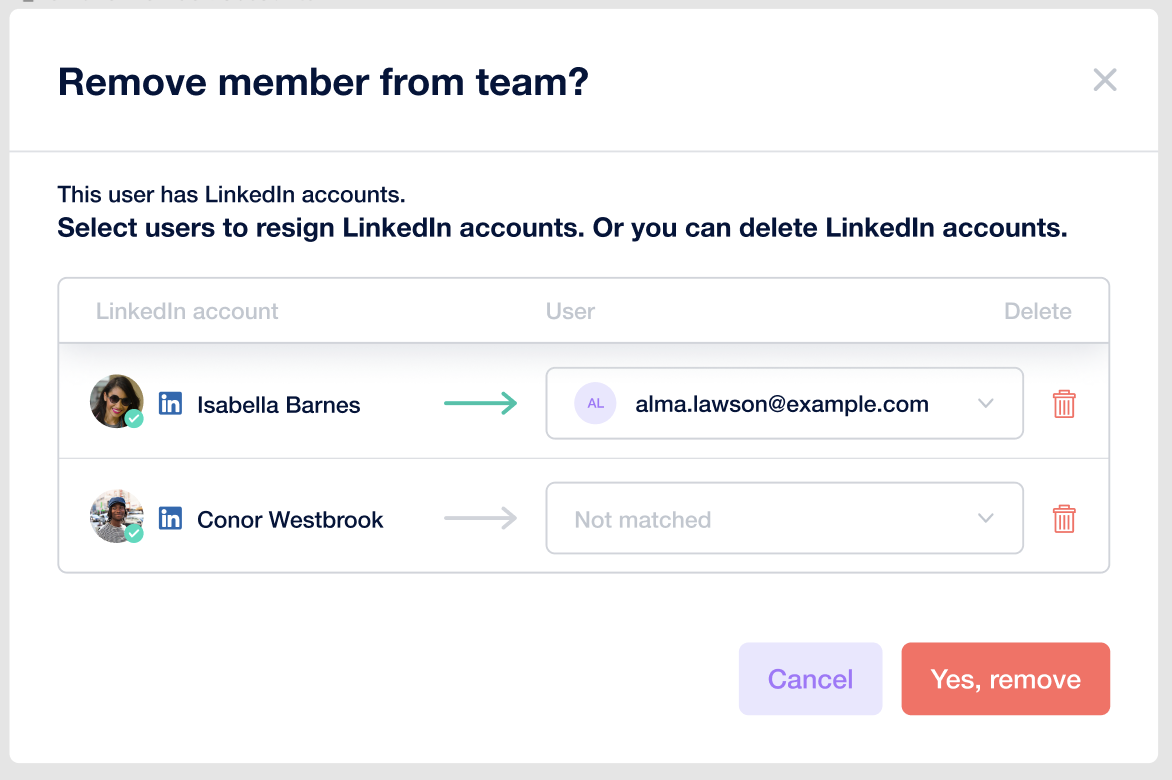Click gray arrow beside Conor Westbrook

pos(481,518)
